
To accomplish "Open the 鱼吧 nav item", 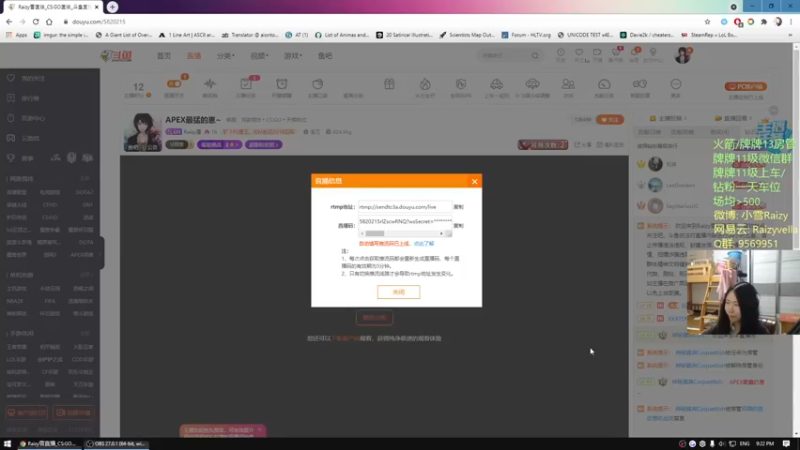I will 325,56.
